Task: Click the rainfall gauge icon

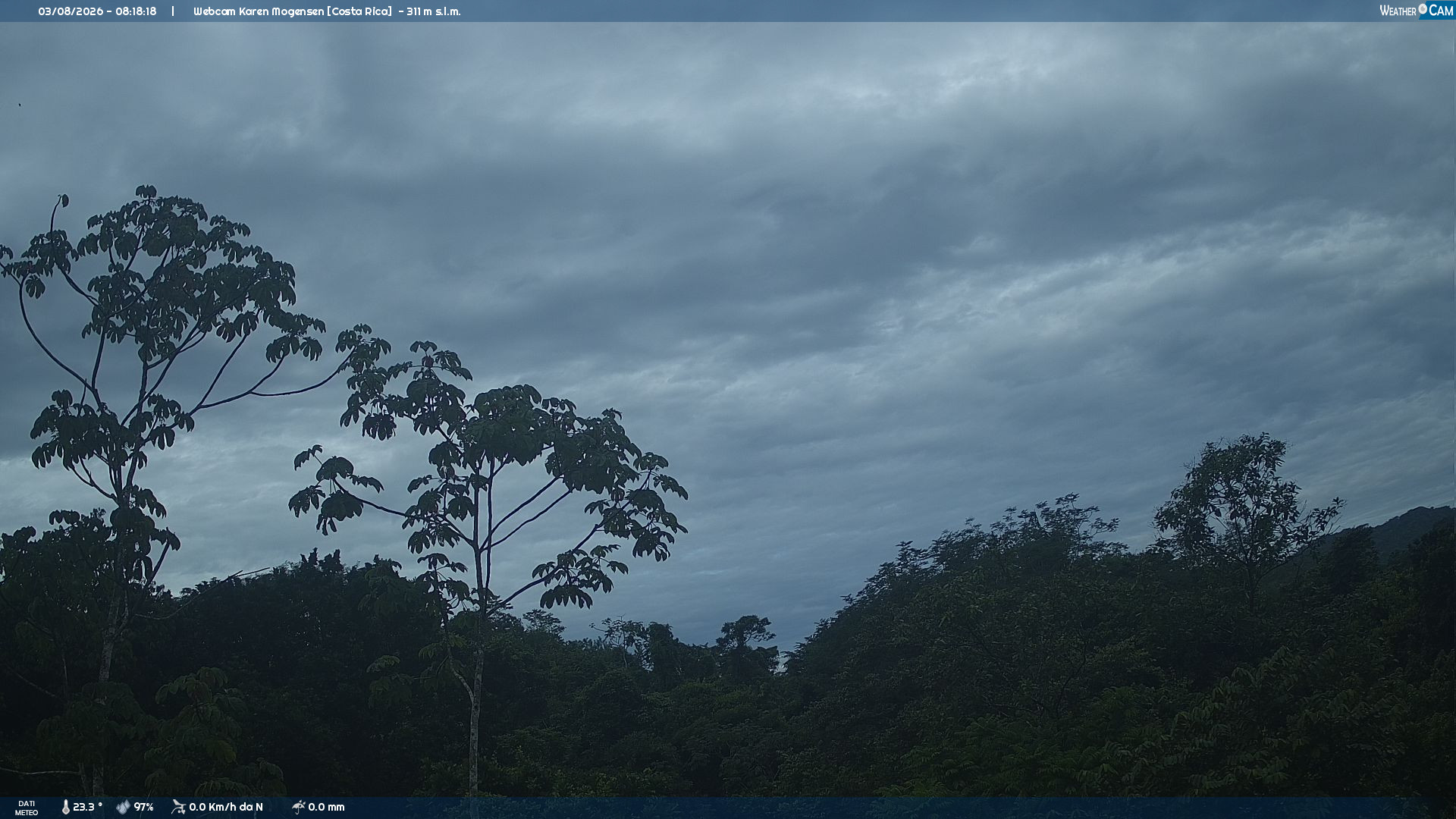Action: pos(298,807)
